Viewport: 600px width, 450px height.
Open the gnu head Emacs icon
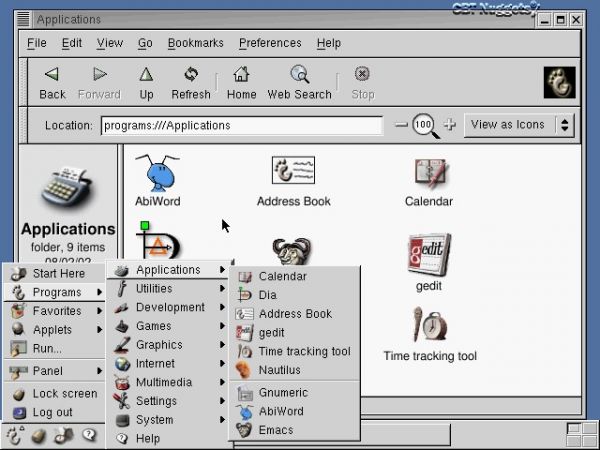(292, 251)
